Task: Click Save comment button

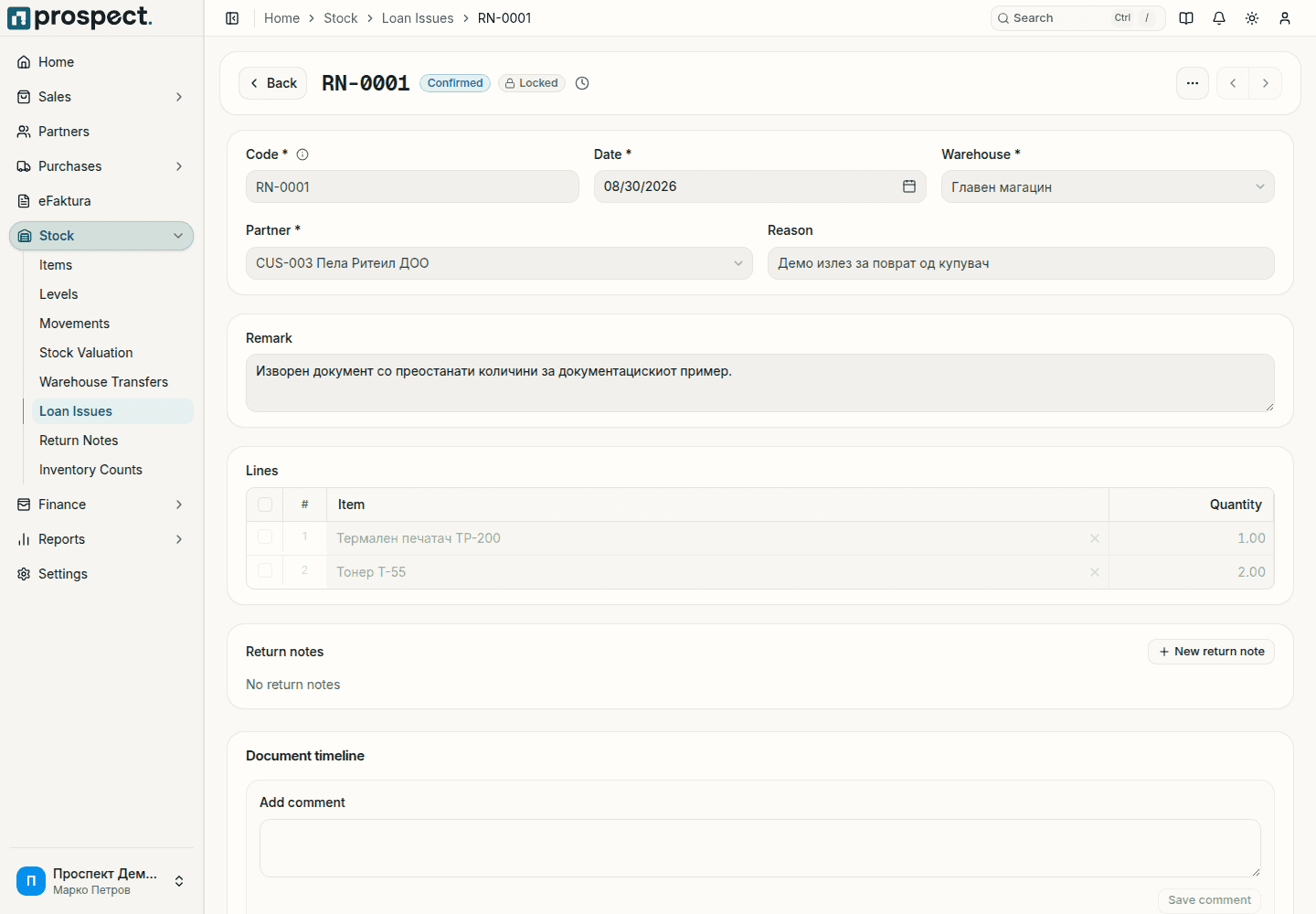Action: coord(1209,900)
